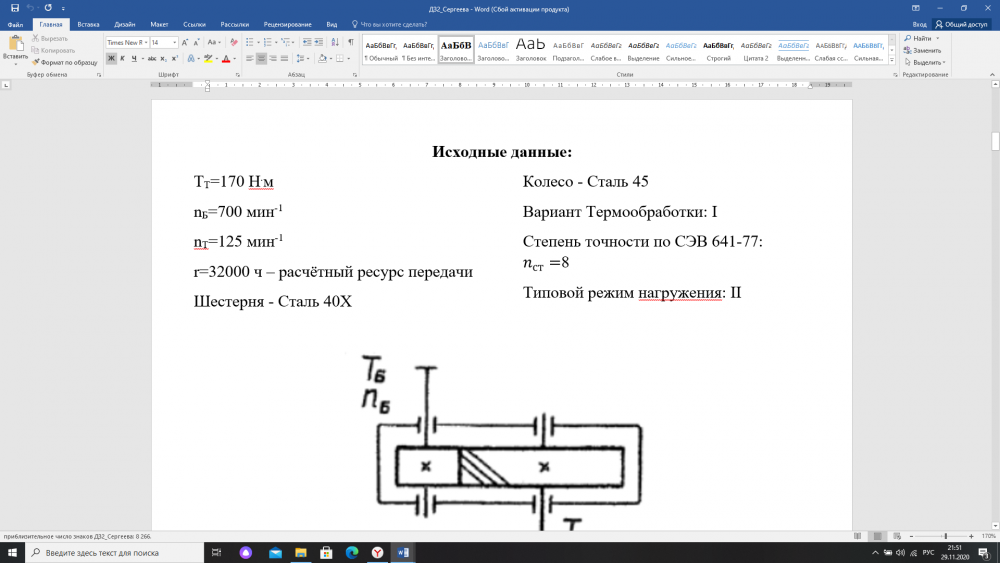
Task: Open the borders dropdown
Action: click(x=348, y=59)
